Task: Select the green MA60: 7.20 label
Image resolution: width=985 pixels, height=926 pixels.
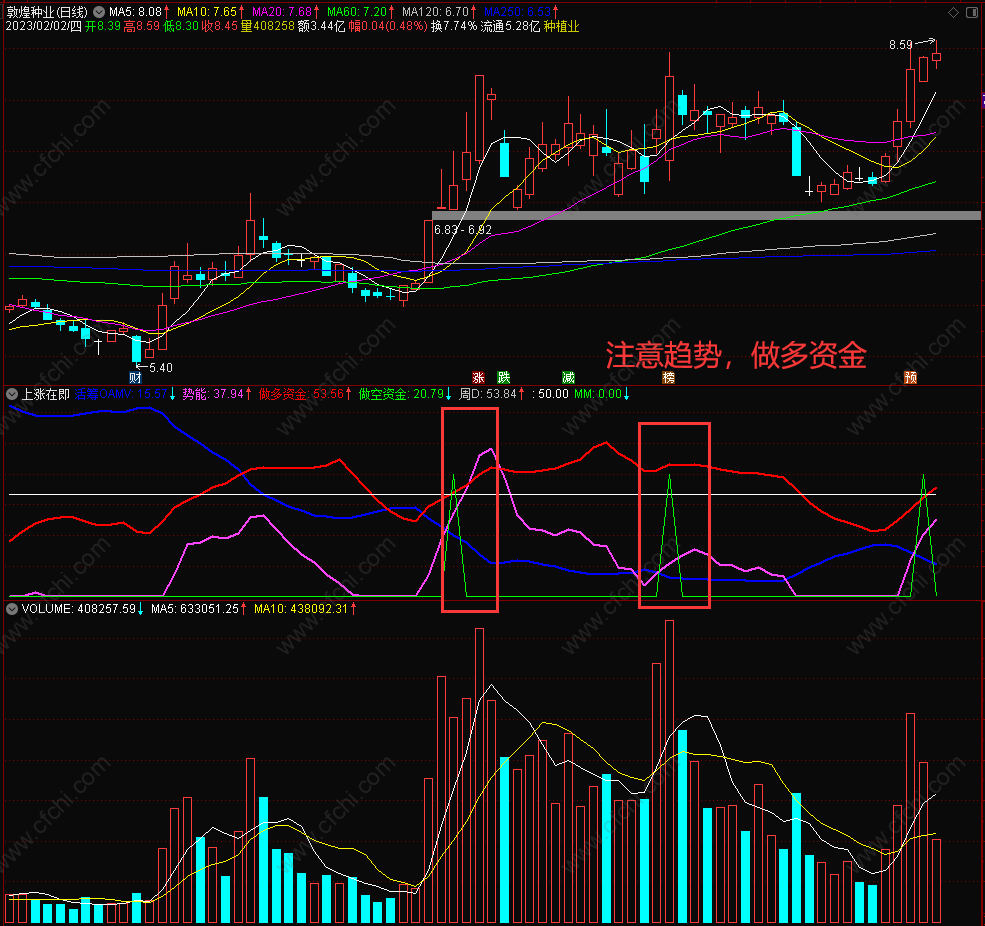Action: pos(357,12)
